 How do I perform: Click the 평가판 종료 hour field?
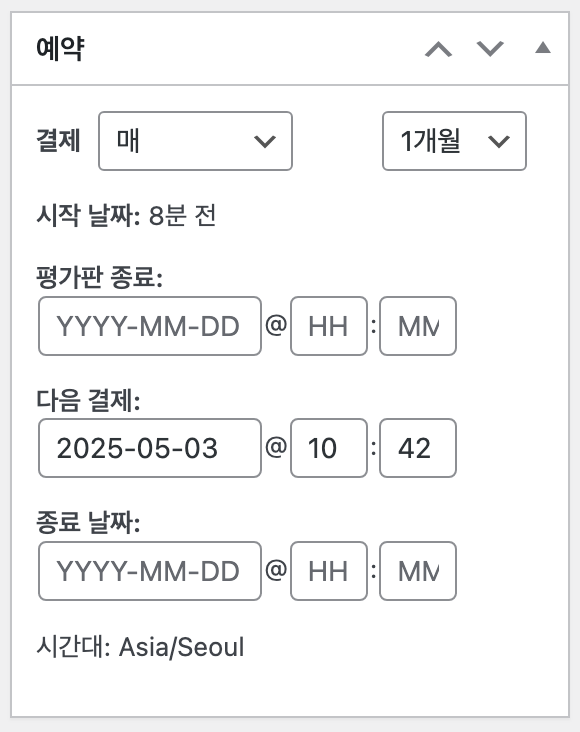(x=329, y=326)
